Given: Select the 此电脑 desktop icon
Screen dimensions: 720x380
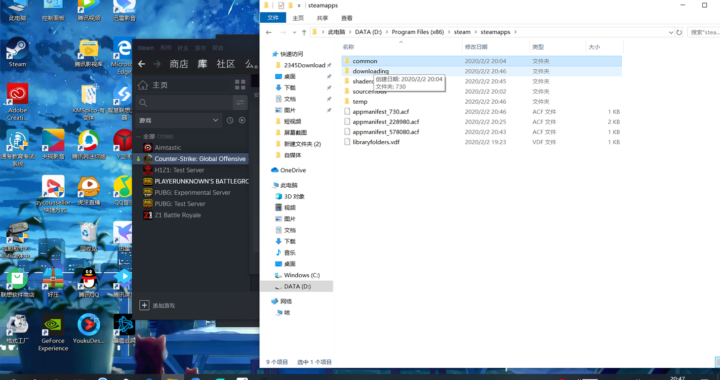Looking at the screenshot, I should [17, 10].
